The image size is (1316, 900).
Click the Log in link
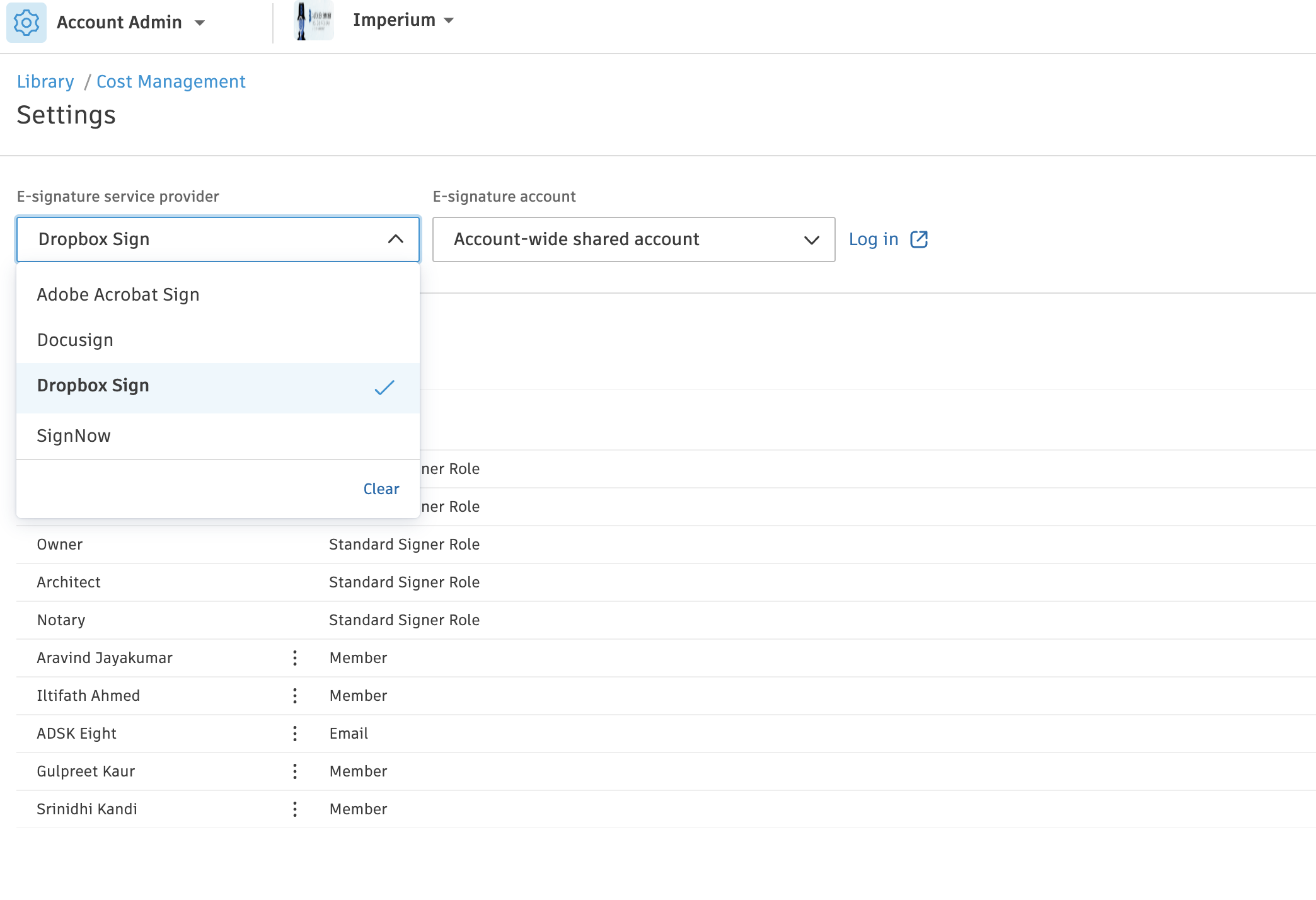(x=873, y=239)
